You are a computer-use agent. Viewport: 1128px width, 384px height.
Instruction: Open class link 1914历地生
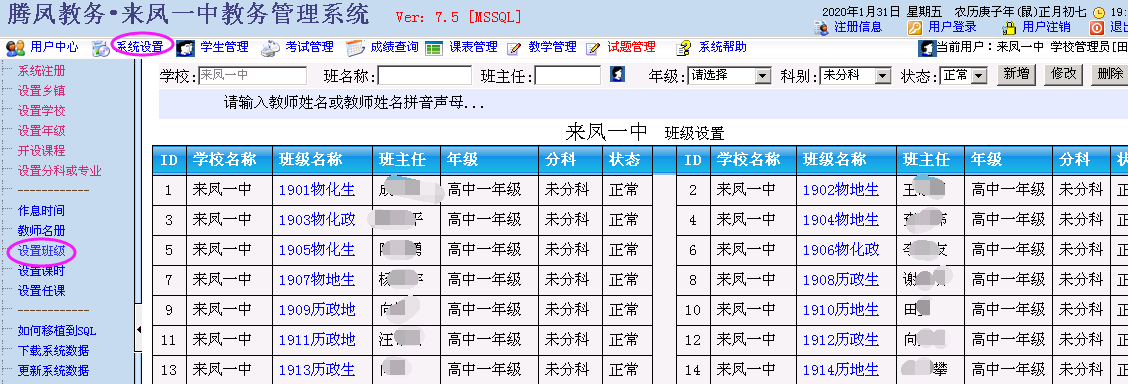pos(841,370)
